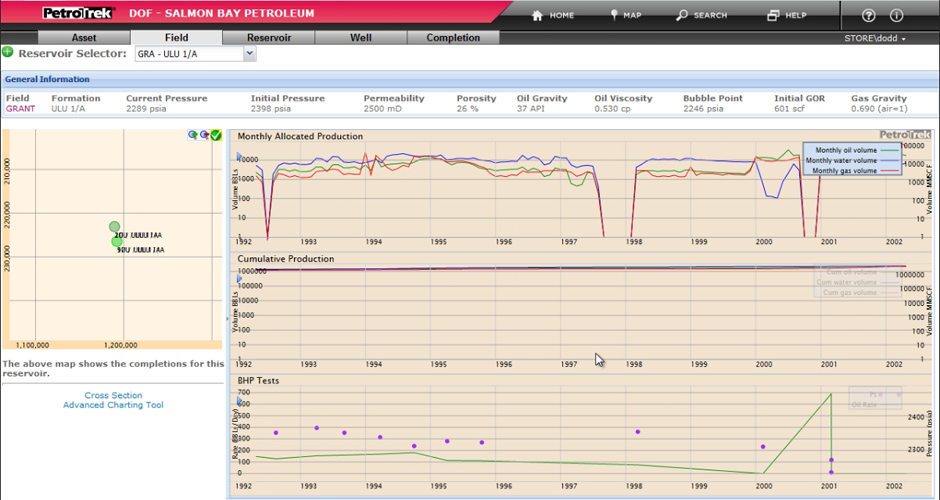Open the Map pin icon
Image resolution: width=940 pixels, height=500 pixels.
click(x=613, y=15)
